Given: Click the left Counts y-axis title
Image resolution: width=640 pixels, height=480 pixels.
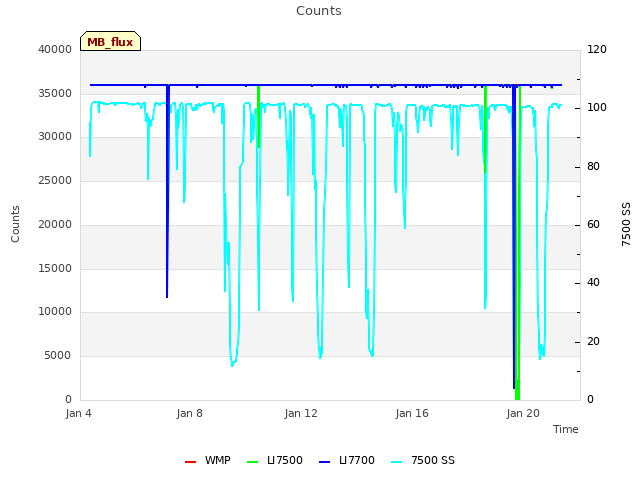Looking at the screenshot, I should tap(15, 224).
